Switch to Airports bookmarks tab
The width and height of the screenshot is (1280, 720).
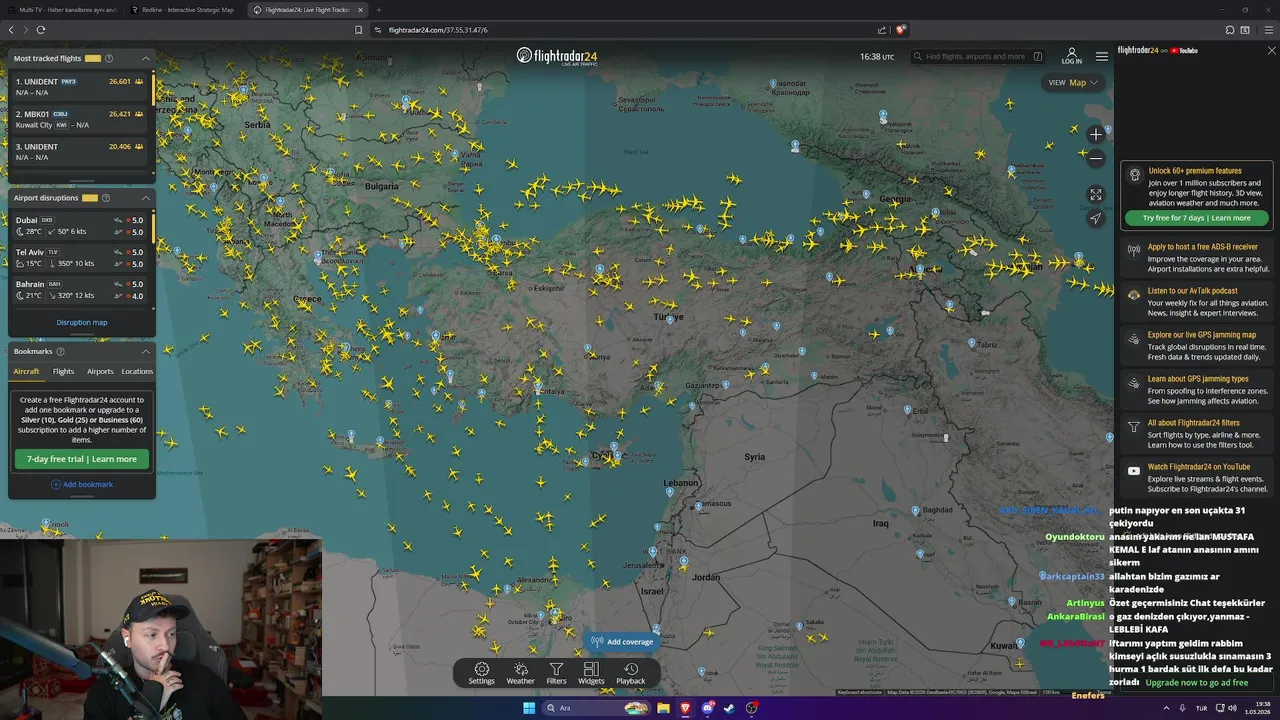click(100, 371)
